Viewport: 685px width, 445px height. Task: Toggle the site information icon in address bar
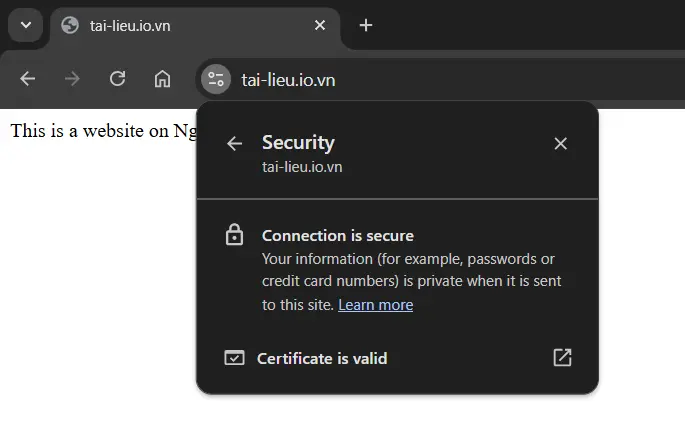pos(216,80)
